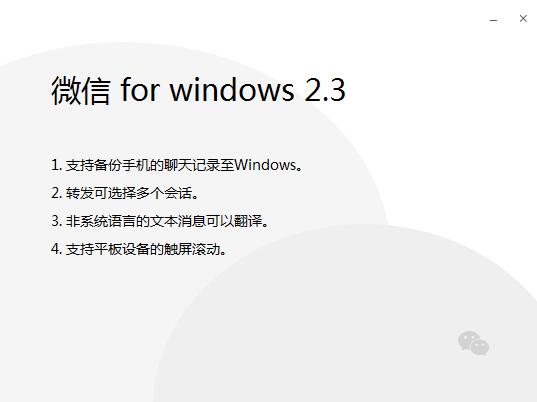Click the word windows in the heading

(x=232, y=90)
